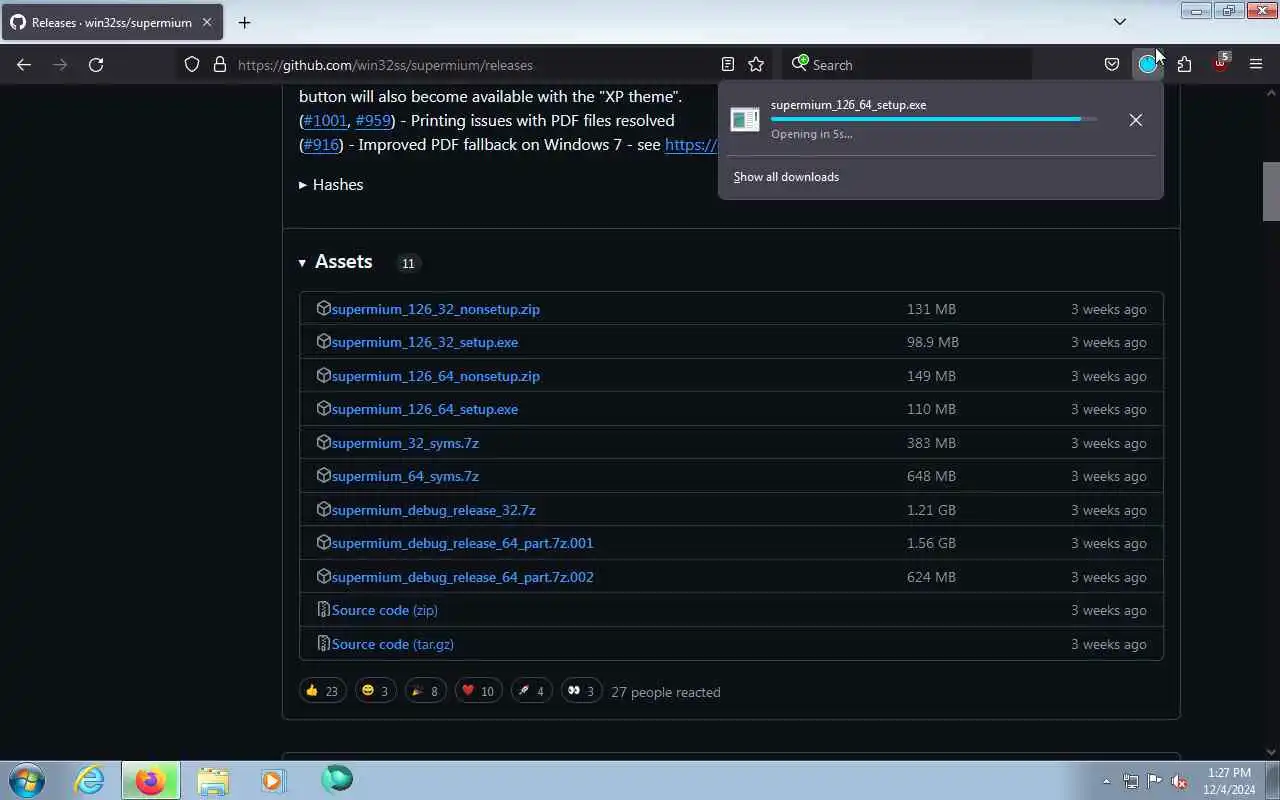The image size is (1280, 800).
Task: Download Source code (zip)
Action: point(384,610)
